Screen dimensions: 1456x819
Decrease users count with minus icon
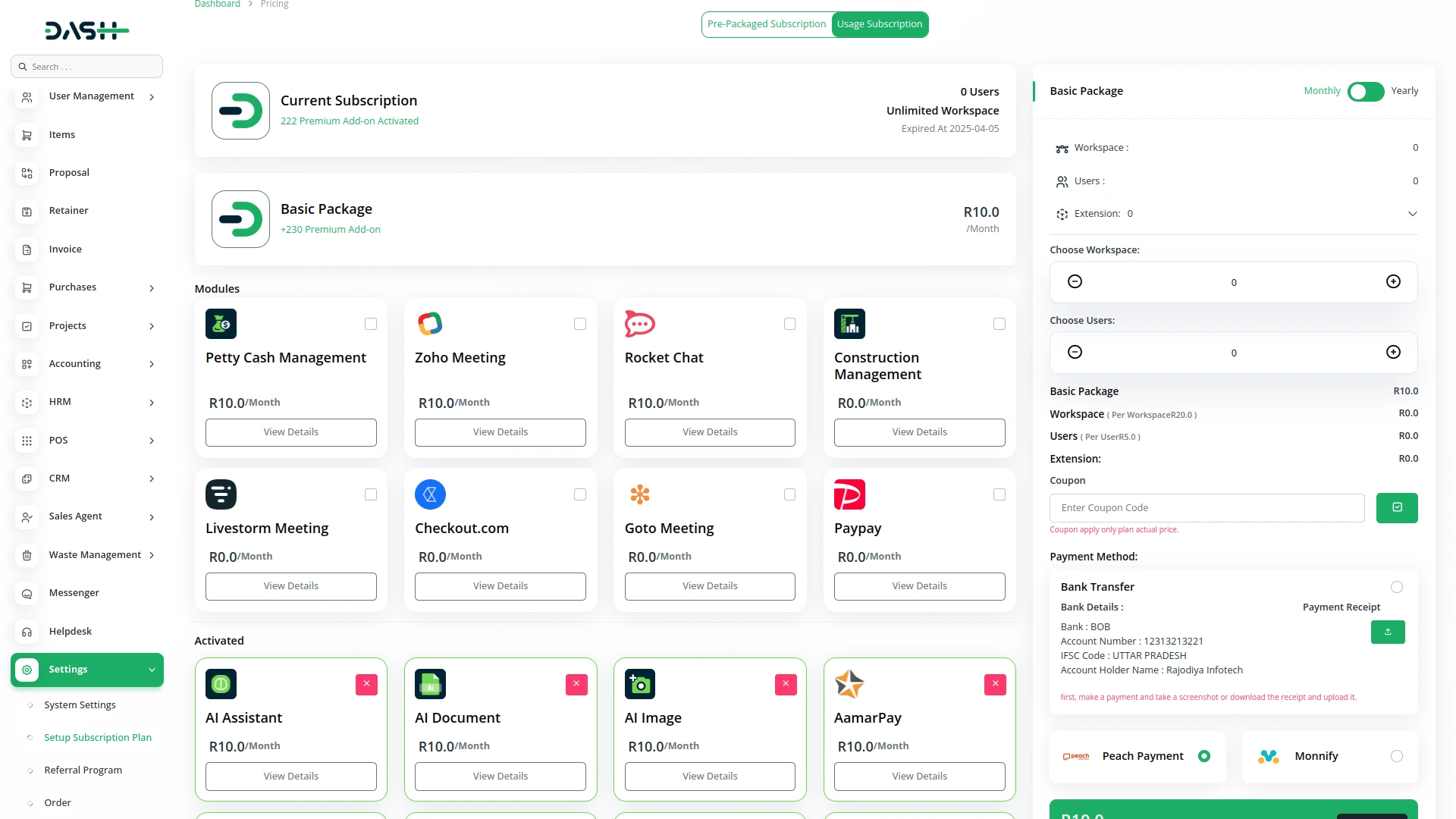[x=1075, y=352]
